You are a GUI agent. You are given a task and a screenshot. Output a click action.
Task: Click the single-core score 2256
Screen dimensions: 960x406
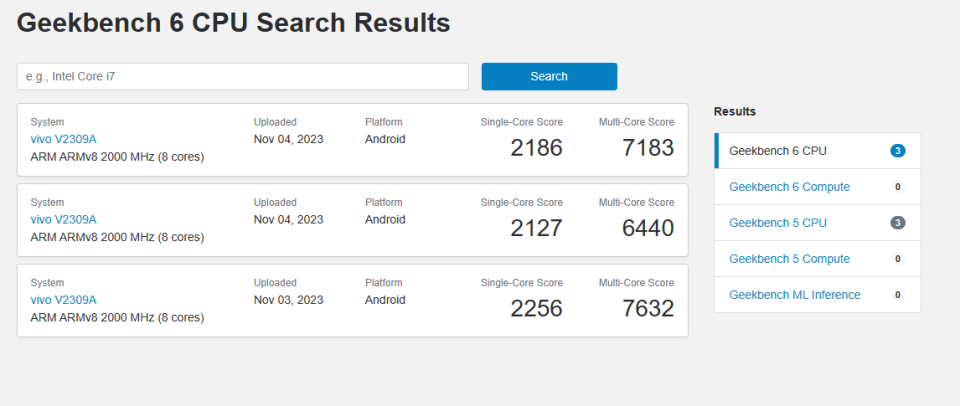[x=536, y=309]
